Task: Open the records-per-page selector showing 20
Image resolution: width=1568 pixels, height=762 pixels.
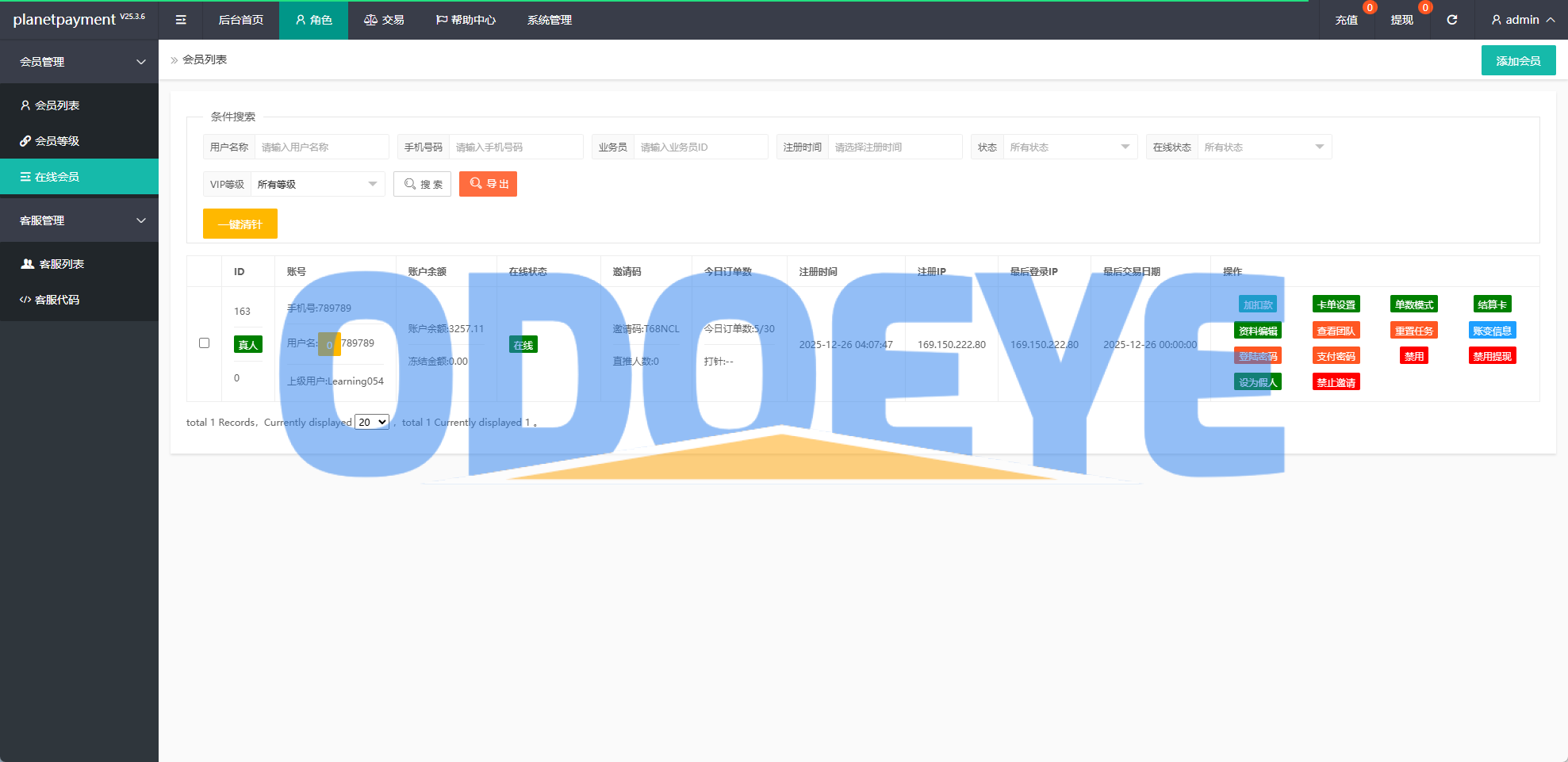Action: click(372, 422)
